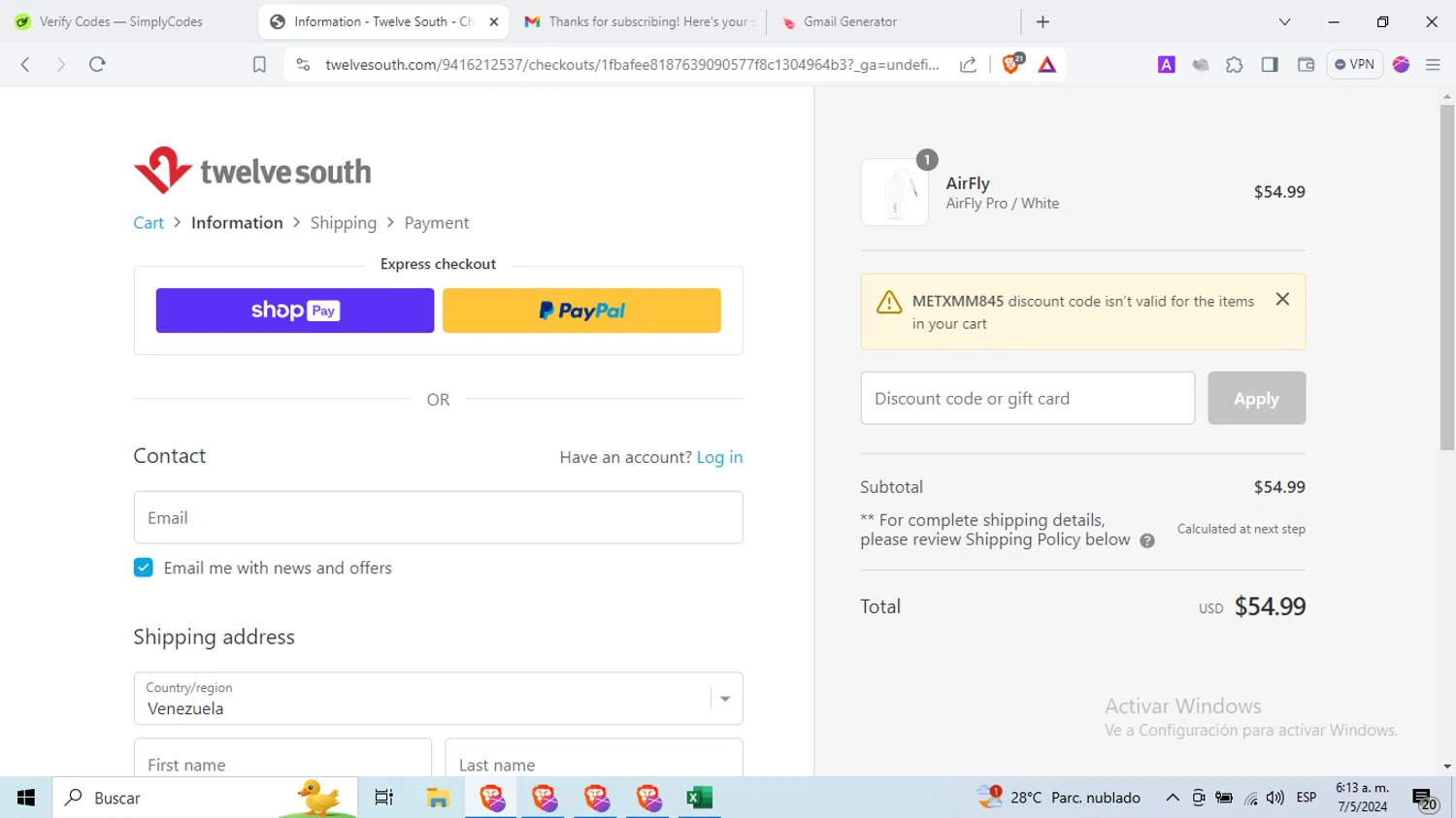This screenshot has height=818, width=1456.
Task: Click the First name field
Action: (x=282, y=758)
